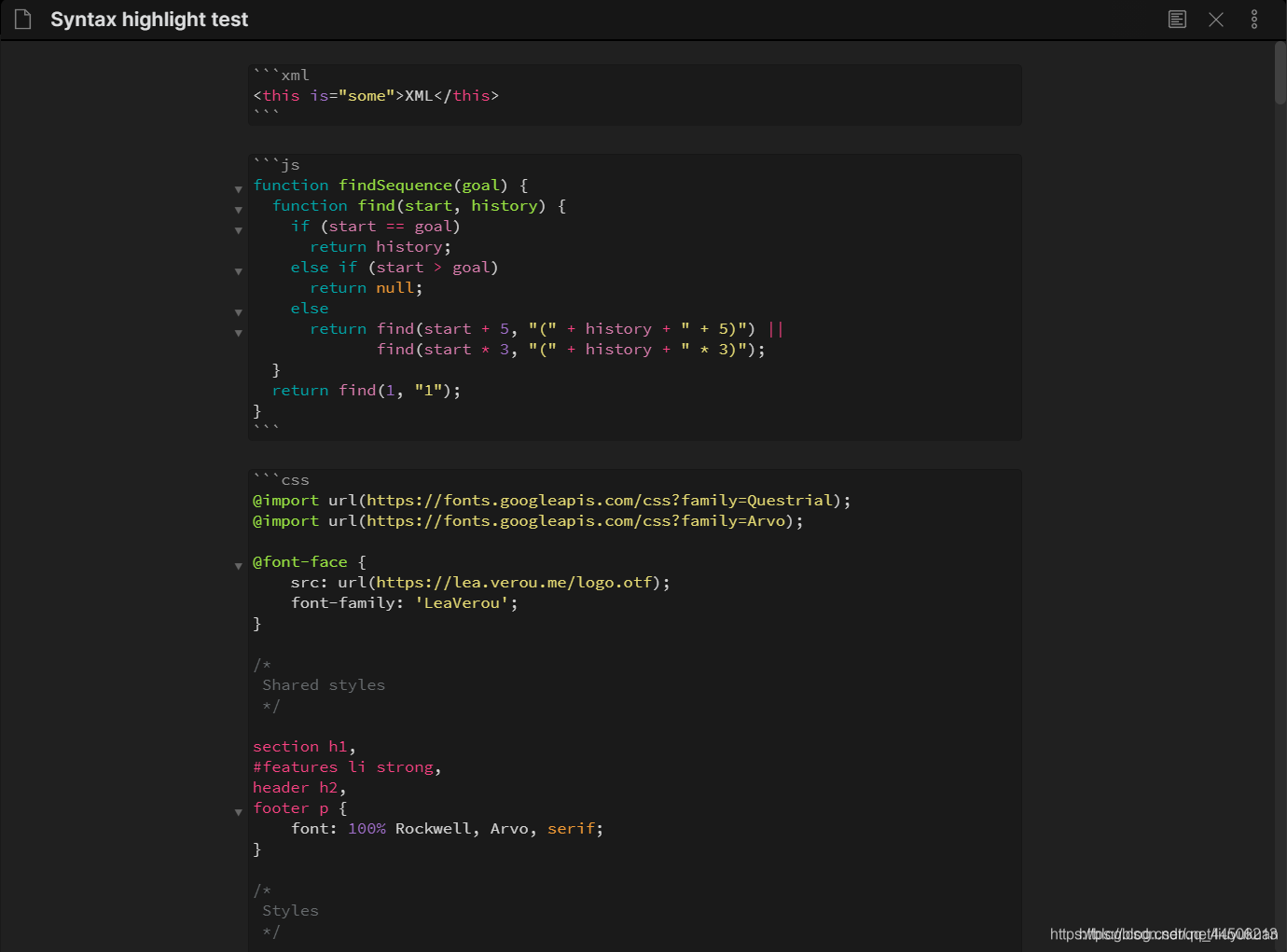Collapse the findSequence function fold arrow

click(x=239, y=189)
